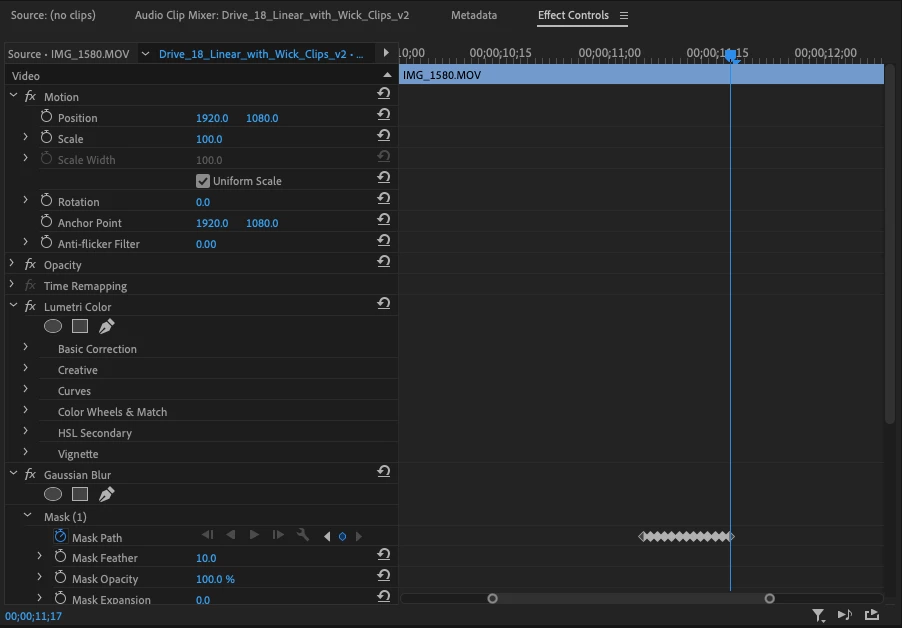
Task: Reset the Mask Feather parameter
Action: [384, 555]
